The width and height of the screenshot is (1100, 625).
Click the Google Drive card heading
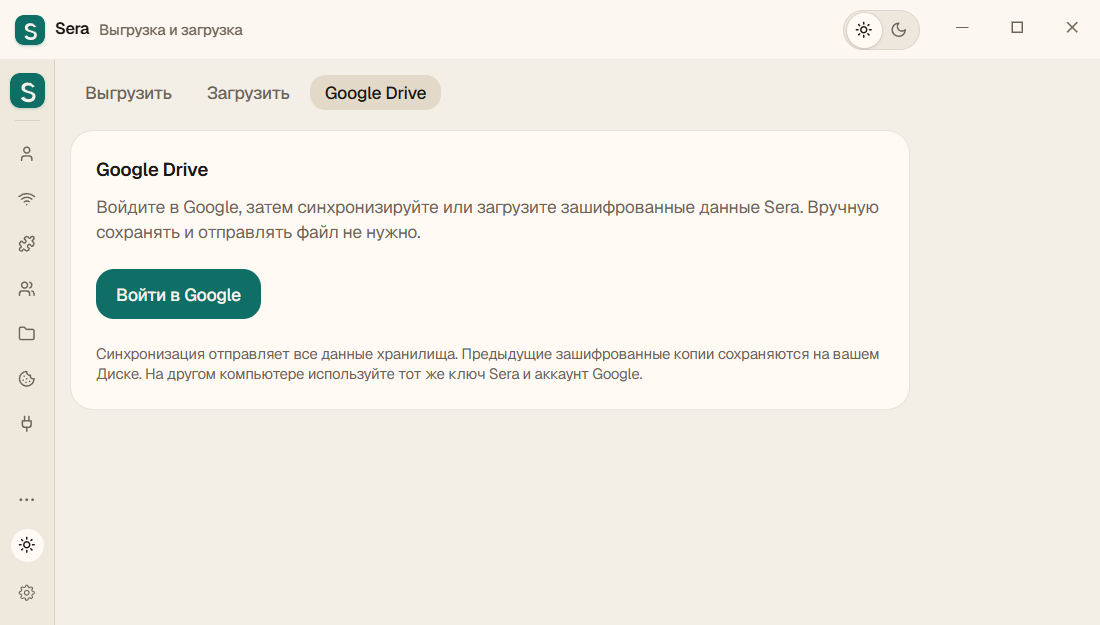tap(152, 170)
